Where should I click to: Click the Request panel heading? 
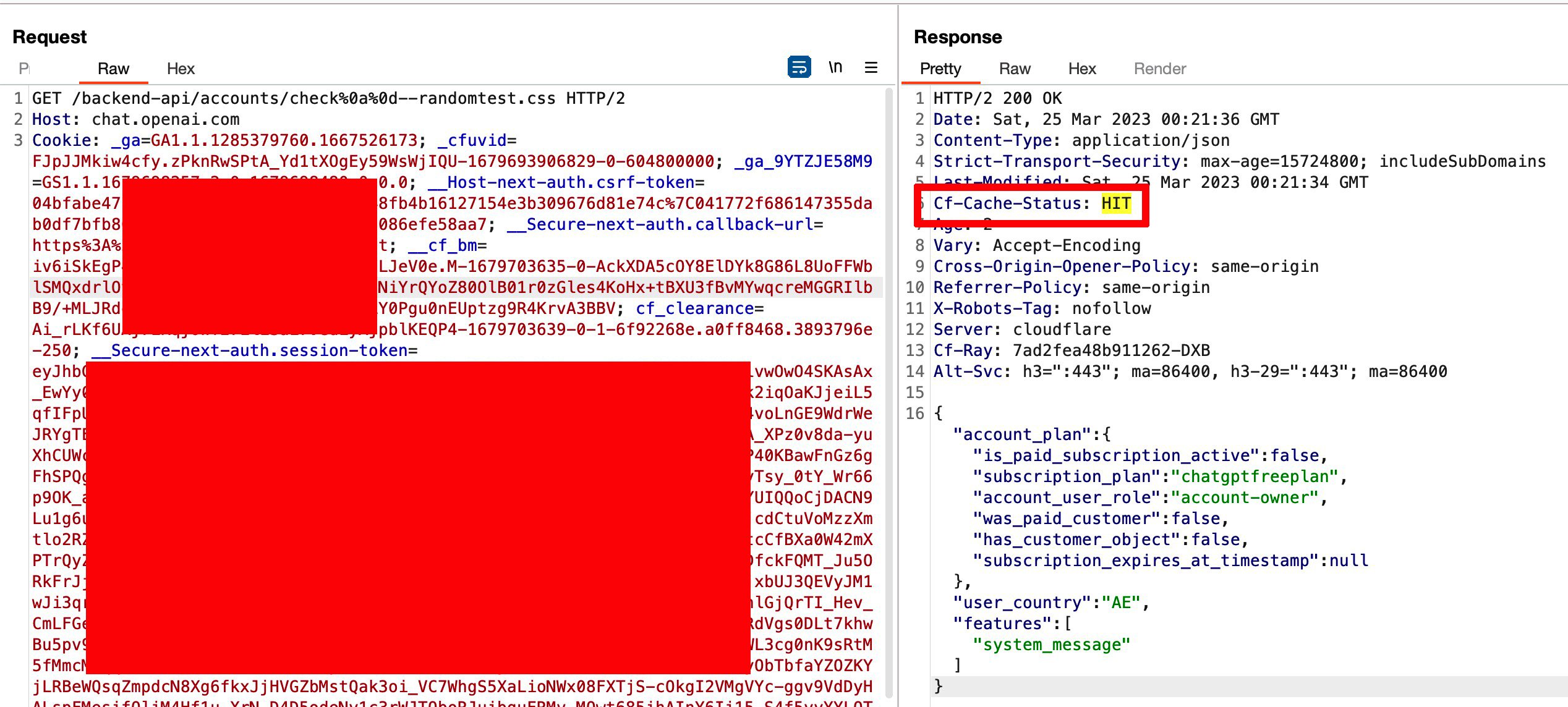(49, 37)
